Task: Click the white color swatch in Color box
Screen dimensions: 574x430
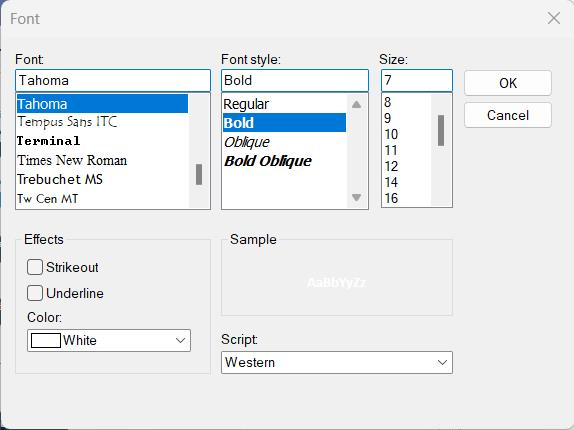Action: pyautogui.click(x=46, y=340)
